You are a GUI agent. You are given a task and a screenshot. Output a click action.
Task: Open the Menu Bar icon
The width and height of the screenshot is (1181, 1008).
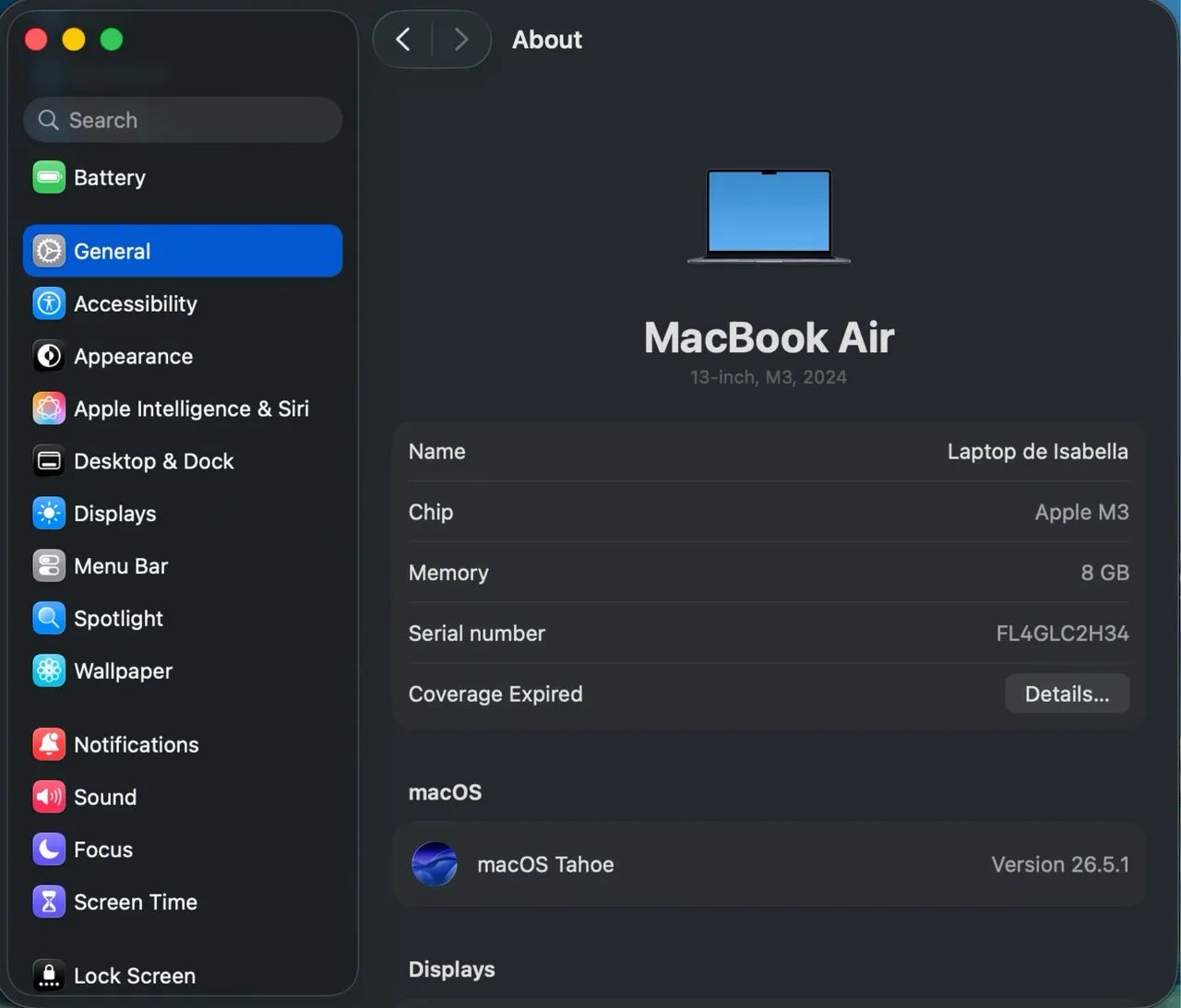pos(49,566)
